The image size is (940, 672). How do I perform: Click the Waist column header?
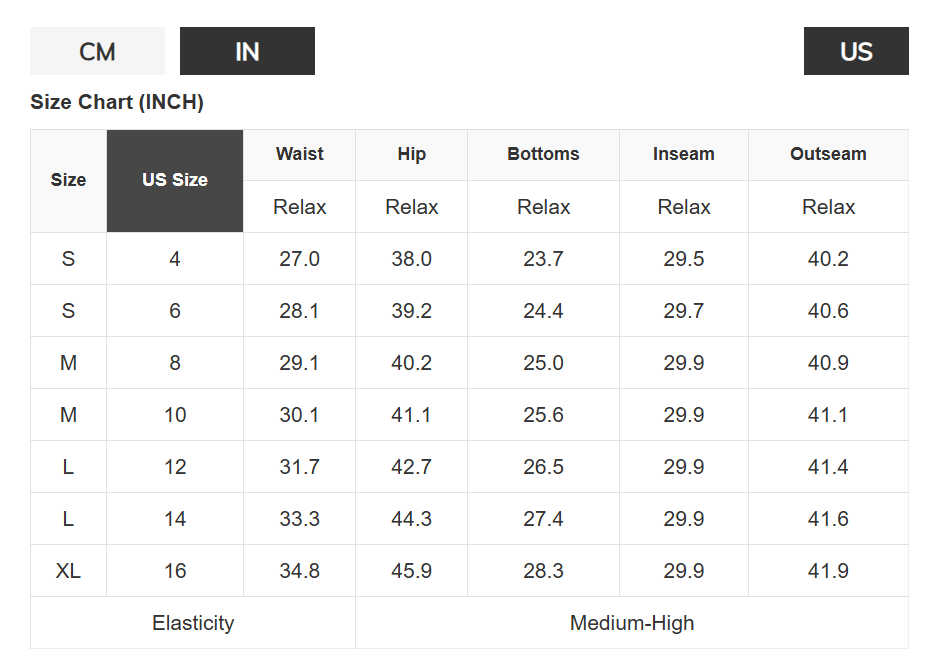click(x=300, y=154)
